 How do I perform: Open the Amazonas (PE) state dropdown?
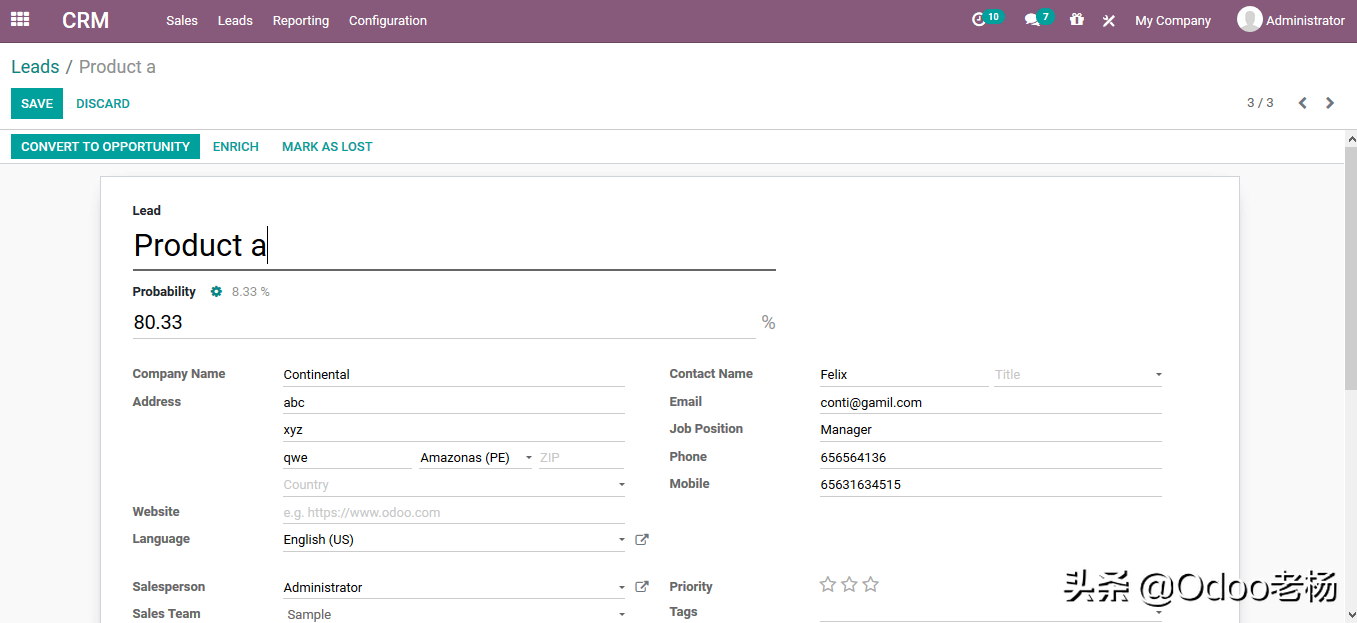[529, 456]
